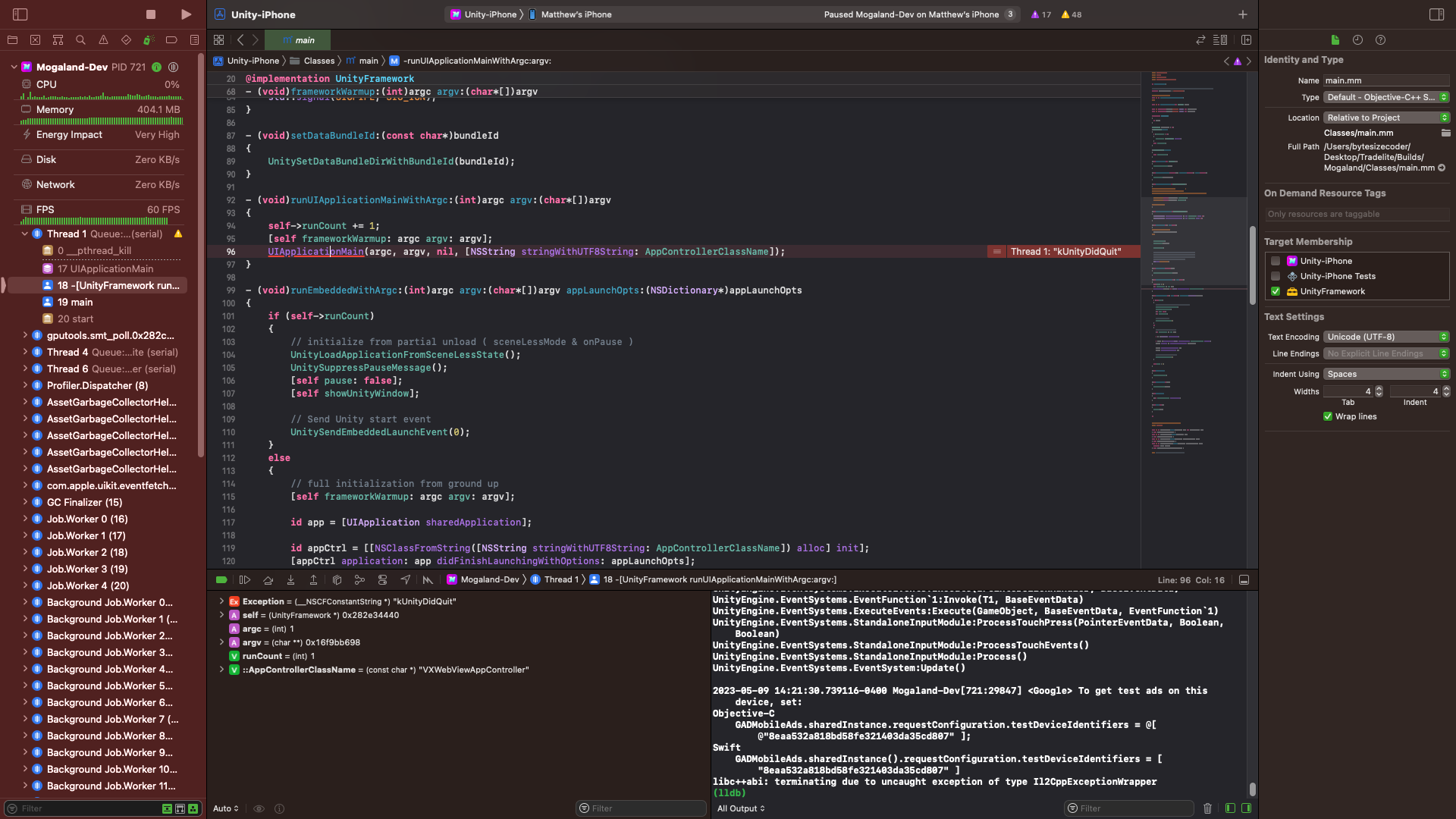
Task: Click the Step Over icon in debug bar
Action: (x=268, y=579)
